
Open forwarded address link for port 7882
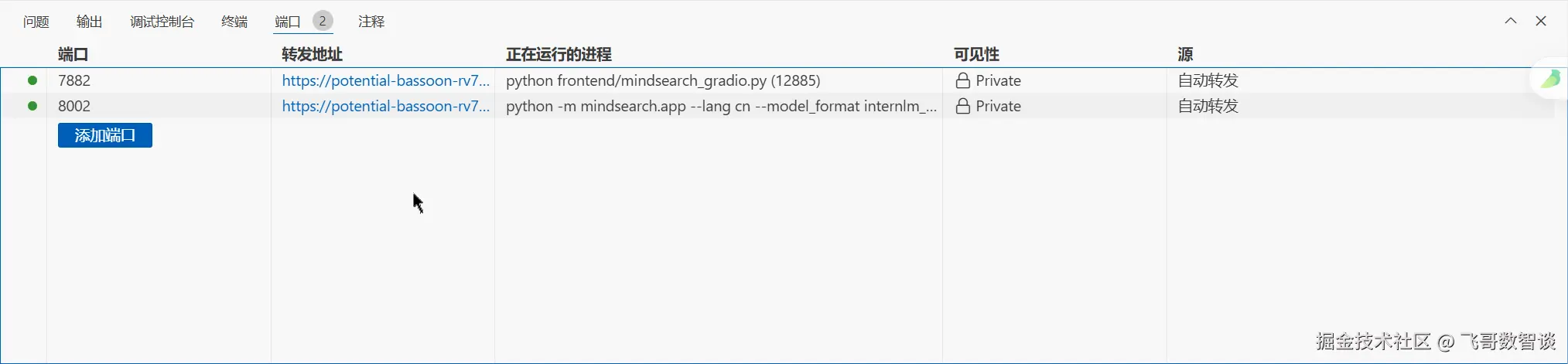pyautogui.click(x=385, y=80)
